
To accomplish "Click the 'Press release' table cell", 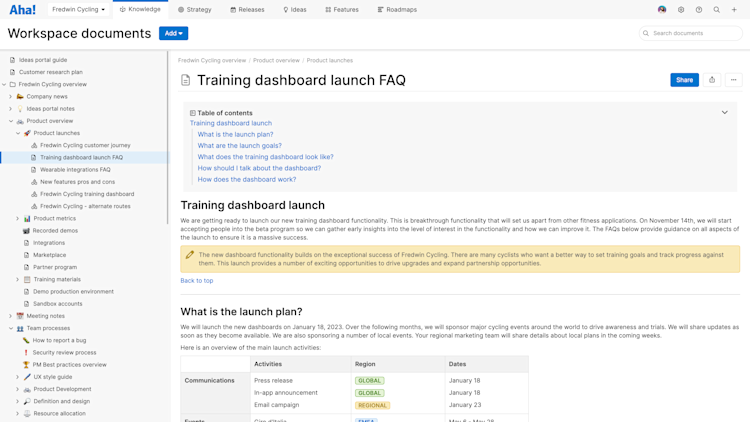I will click(273, 381).
